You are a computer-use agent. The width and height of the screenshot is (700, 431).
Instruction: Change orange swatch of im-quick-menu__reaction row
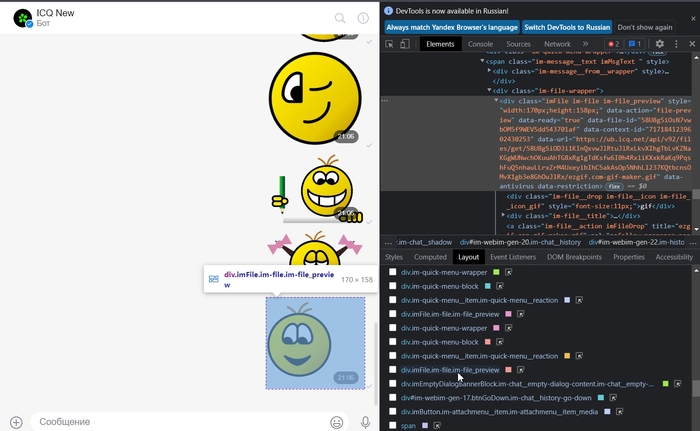click(x=567, y=356)
